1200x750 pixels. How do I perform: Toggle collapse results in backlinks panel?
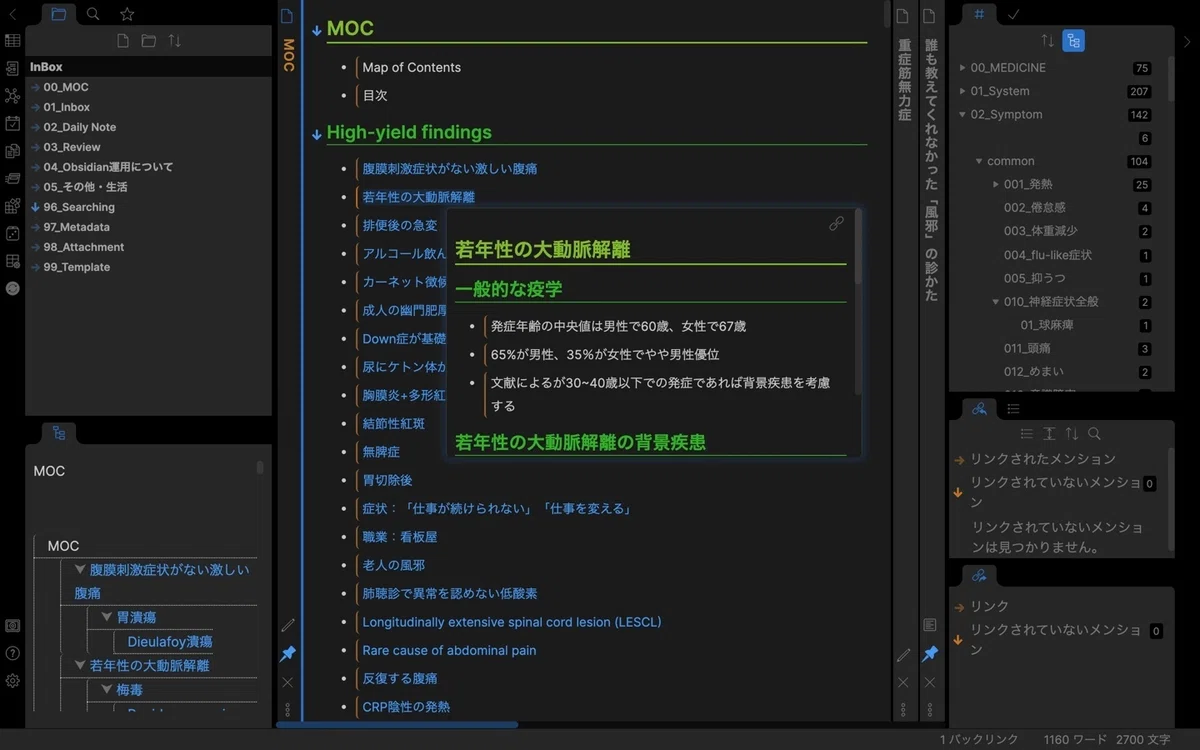[1026, 434]
